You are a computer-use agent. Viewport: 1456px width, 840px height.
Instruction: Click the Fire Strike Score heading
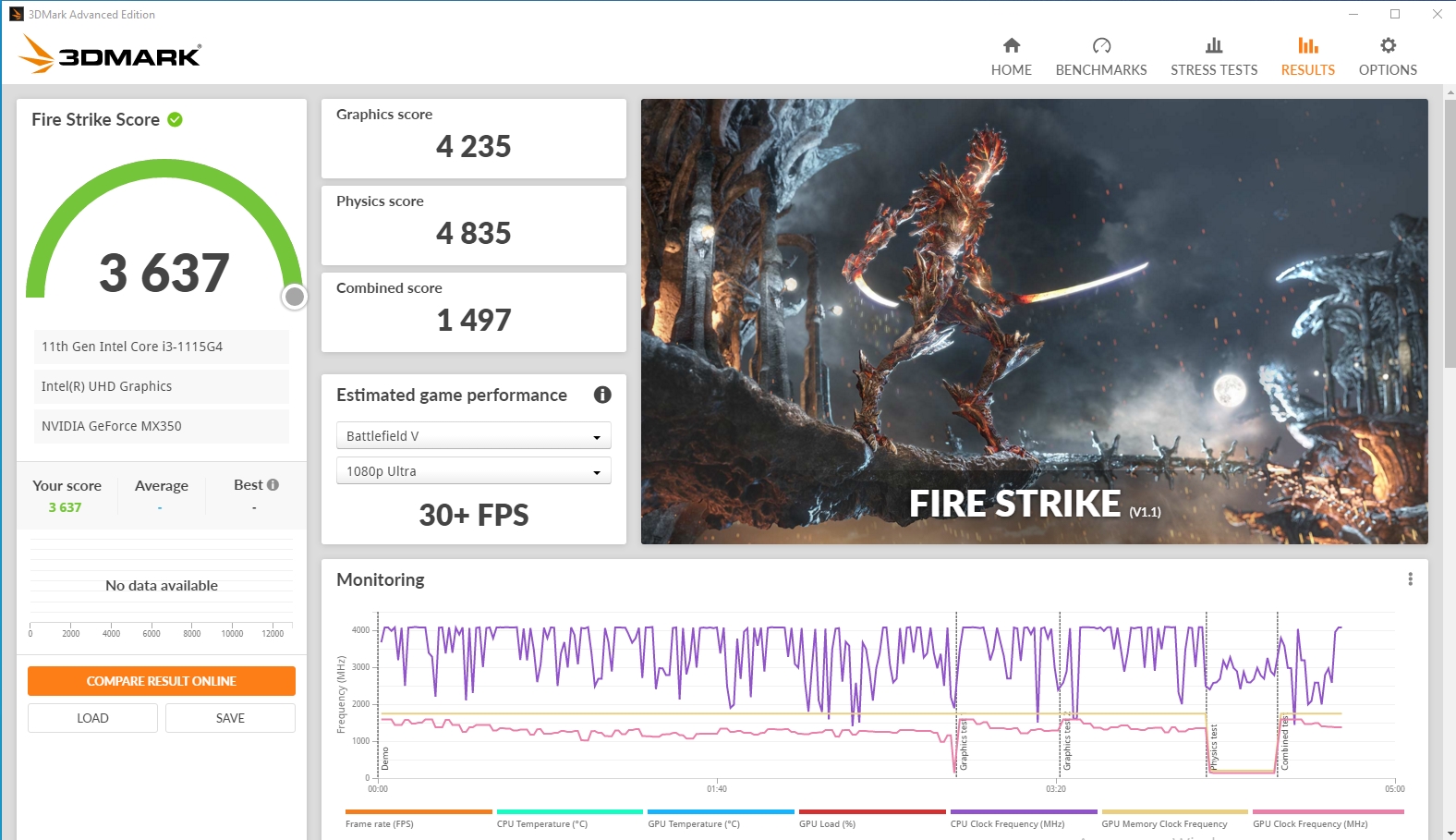(95, 119)
